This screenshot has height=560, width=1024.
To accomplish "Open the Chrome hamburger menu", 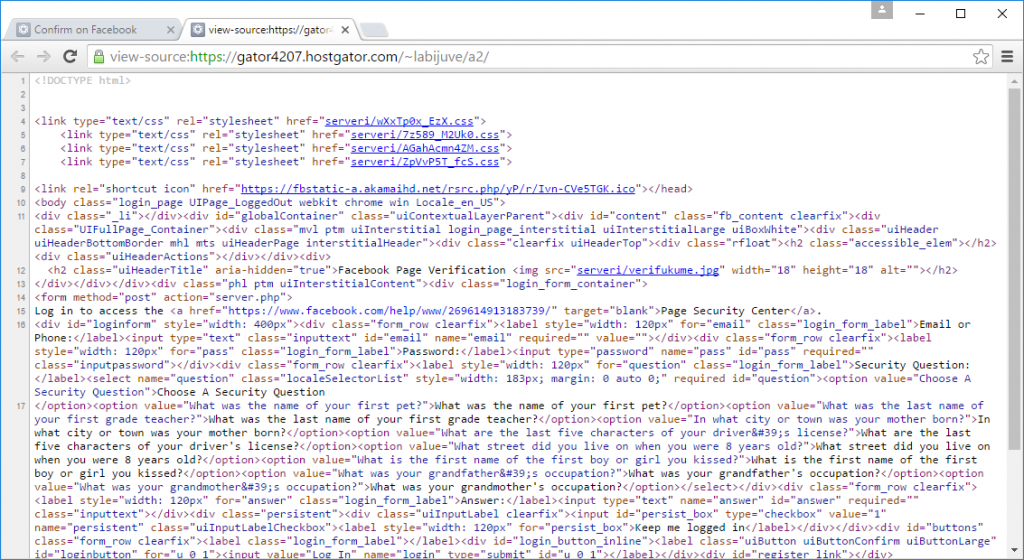I will coord(1008,57).
